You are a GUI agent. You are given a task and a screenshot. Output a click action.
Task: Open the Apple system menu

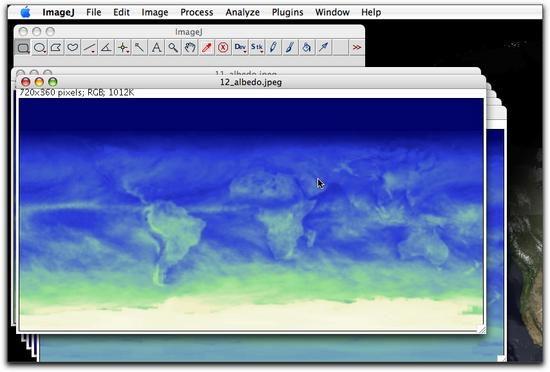[x=25, y=12]
